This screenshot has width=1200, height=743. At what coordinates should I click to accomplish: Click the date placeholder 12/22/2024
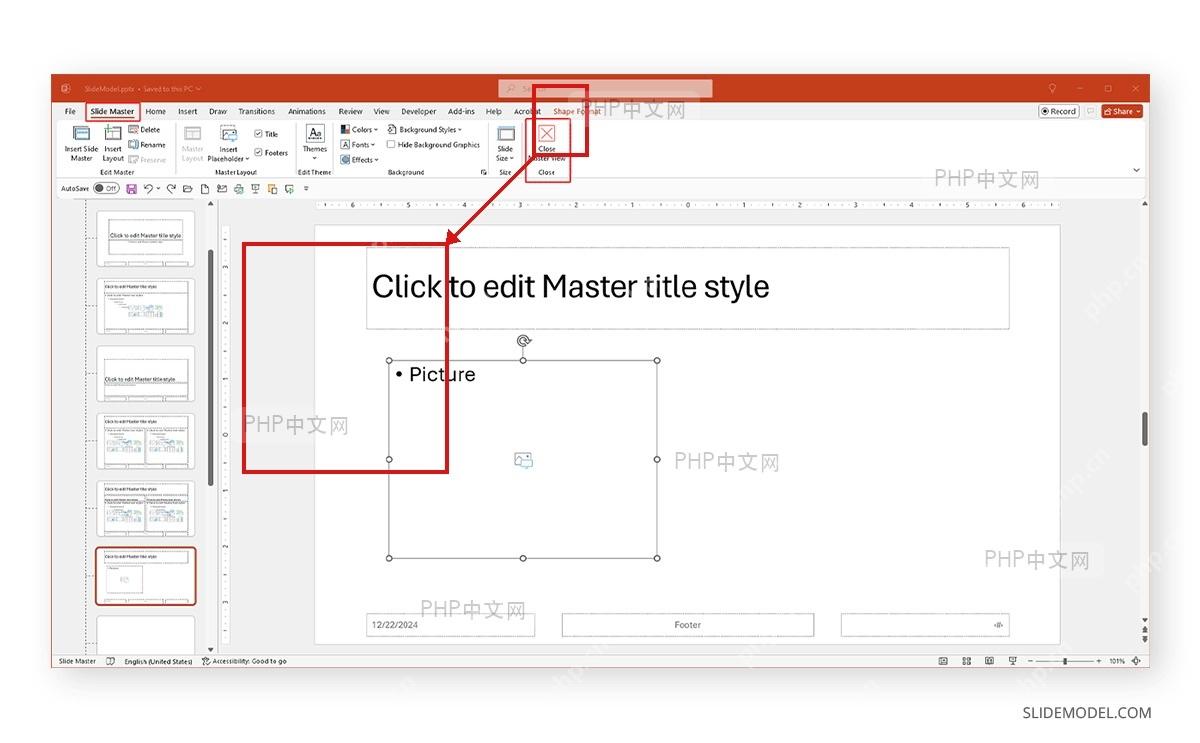(x=451, y=625)
